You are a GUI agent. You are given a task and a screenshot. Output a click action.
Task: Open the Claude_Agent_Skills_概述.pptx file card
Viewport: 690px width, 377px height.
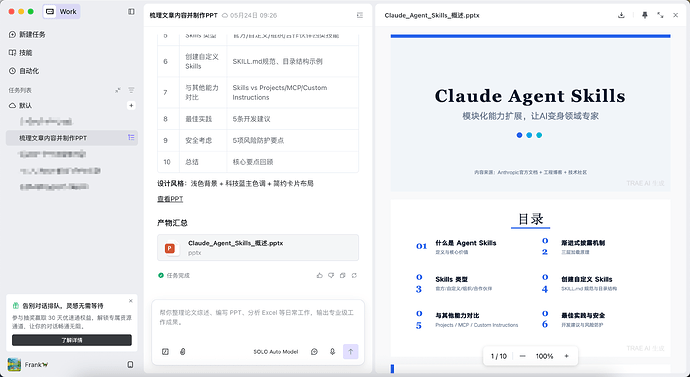pos(258,248)
